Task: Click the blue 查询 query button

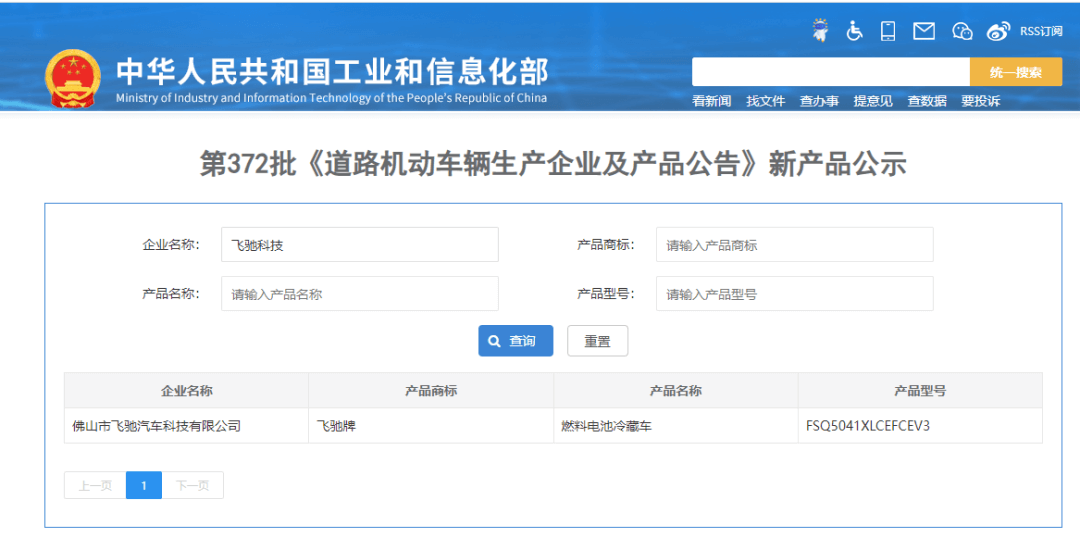Action: [515, 341]
